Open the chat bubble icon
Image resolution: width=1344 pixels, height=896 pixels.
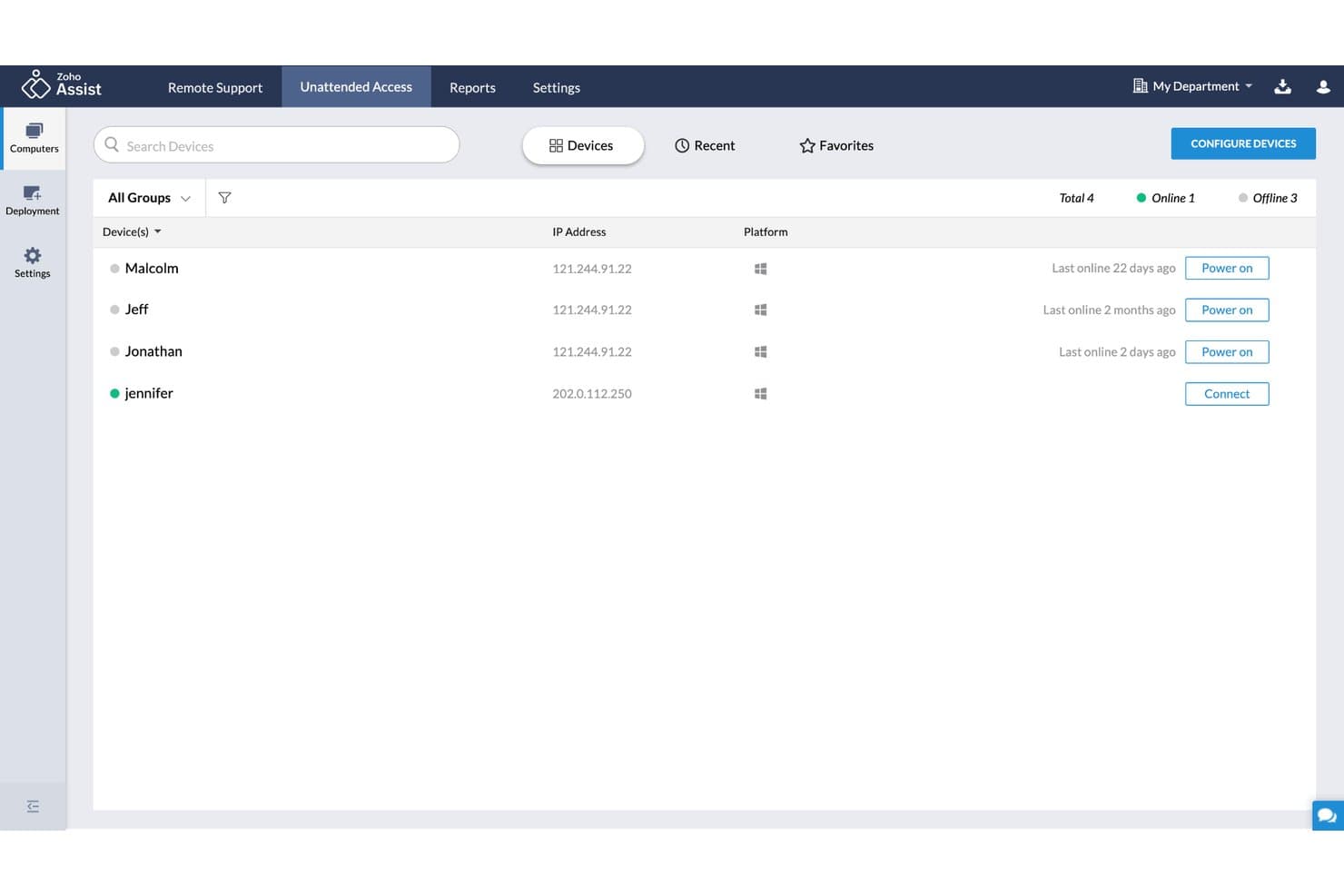[1327, 815]
